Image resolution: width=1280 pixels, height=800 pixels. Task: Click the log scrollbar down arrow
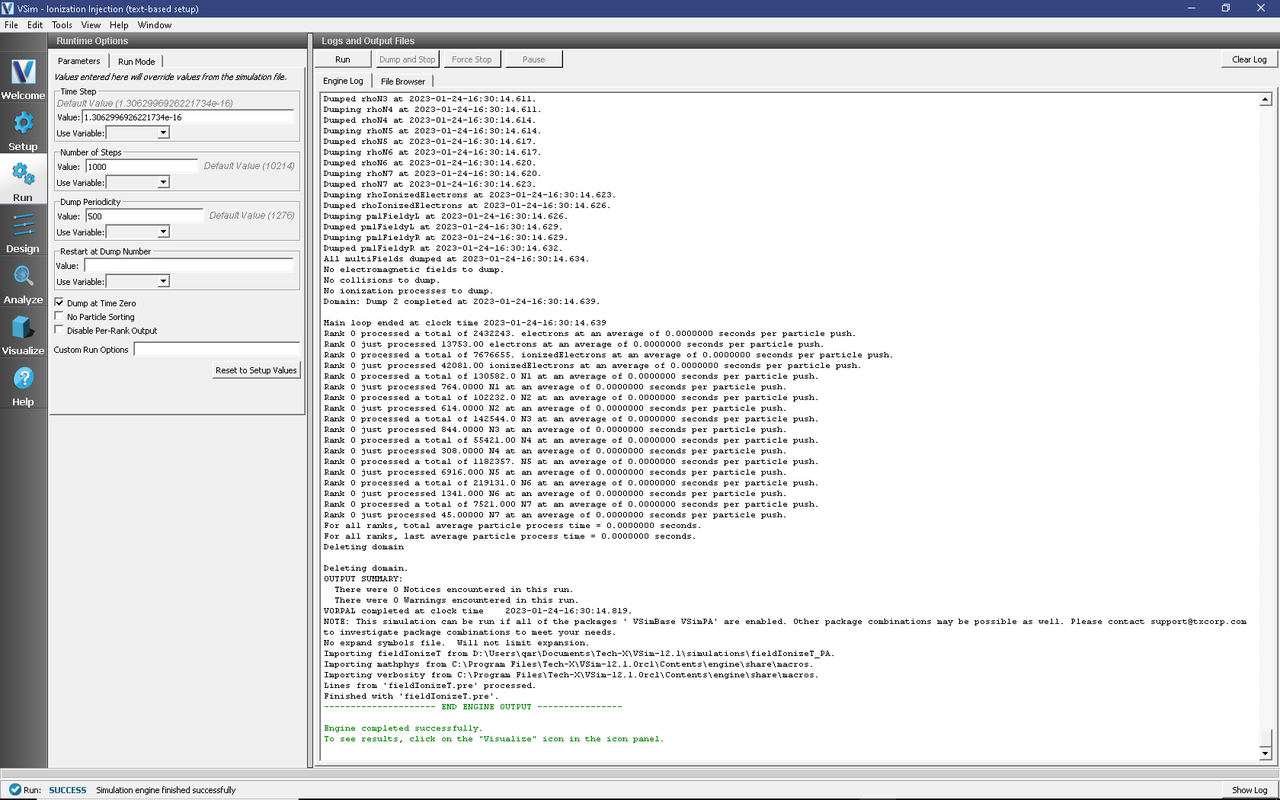(1265, 753)
